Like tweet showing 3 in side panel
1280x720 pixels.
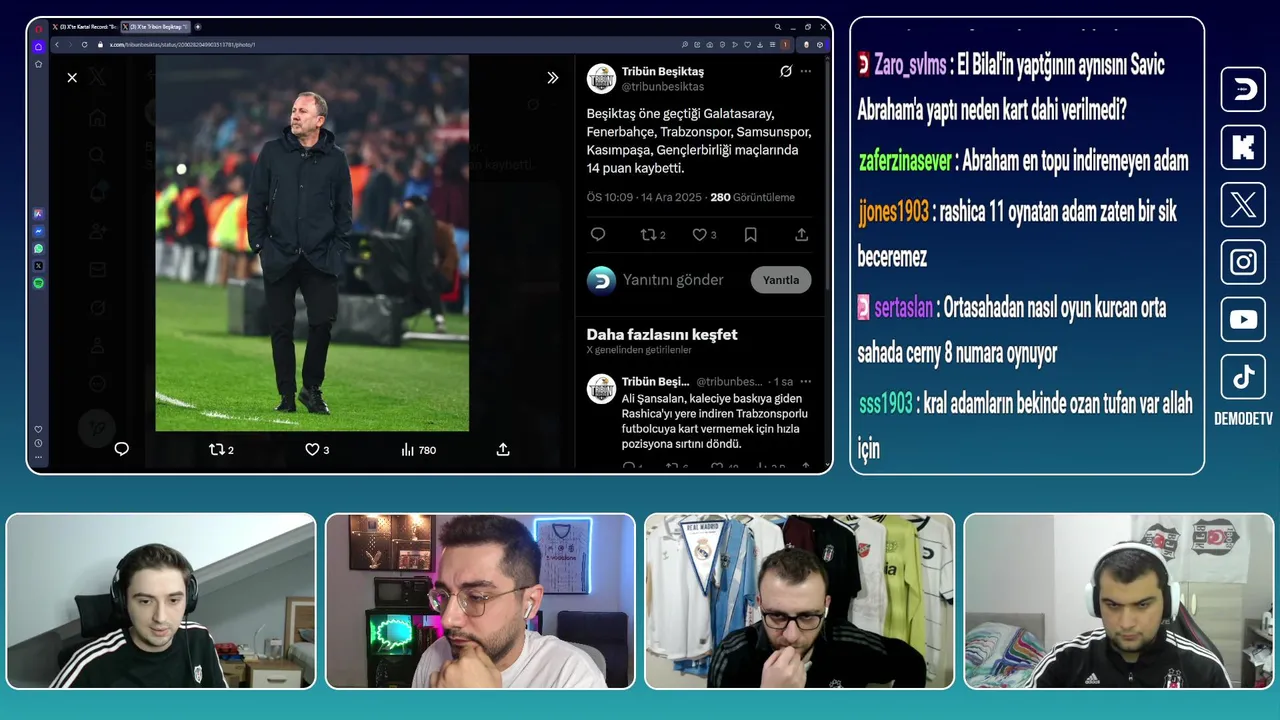coord(705,234)
